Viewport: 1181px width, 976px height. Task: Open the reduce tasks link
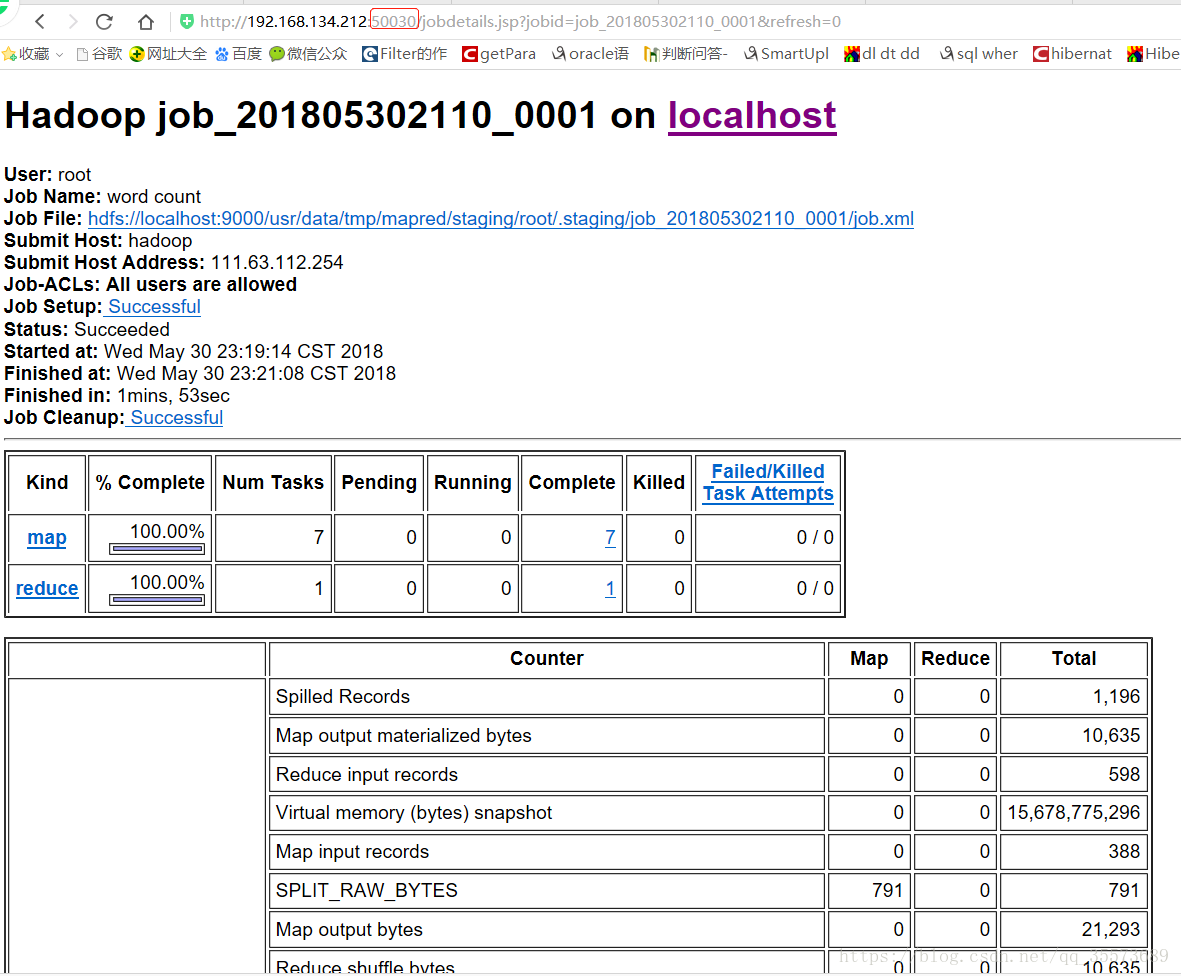(x=47, y=589)
